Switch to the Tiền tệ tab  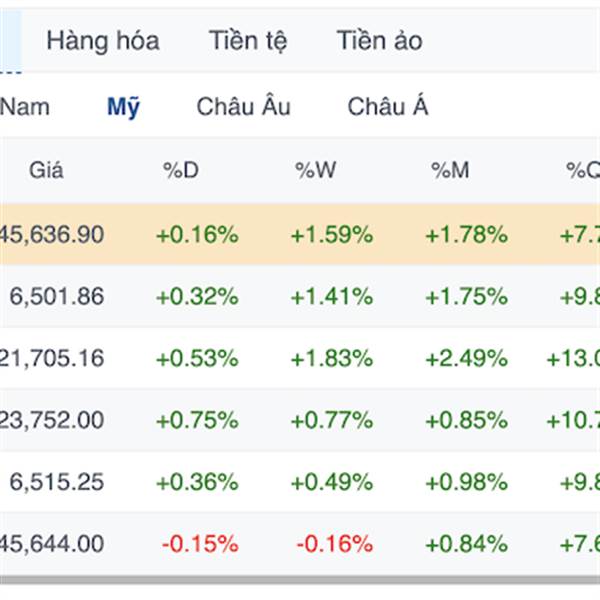(248, 41)
